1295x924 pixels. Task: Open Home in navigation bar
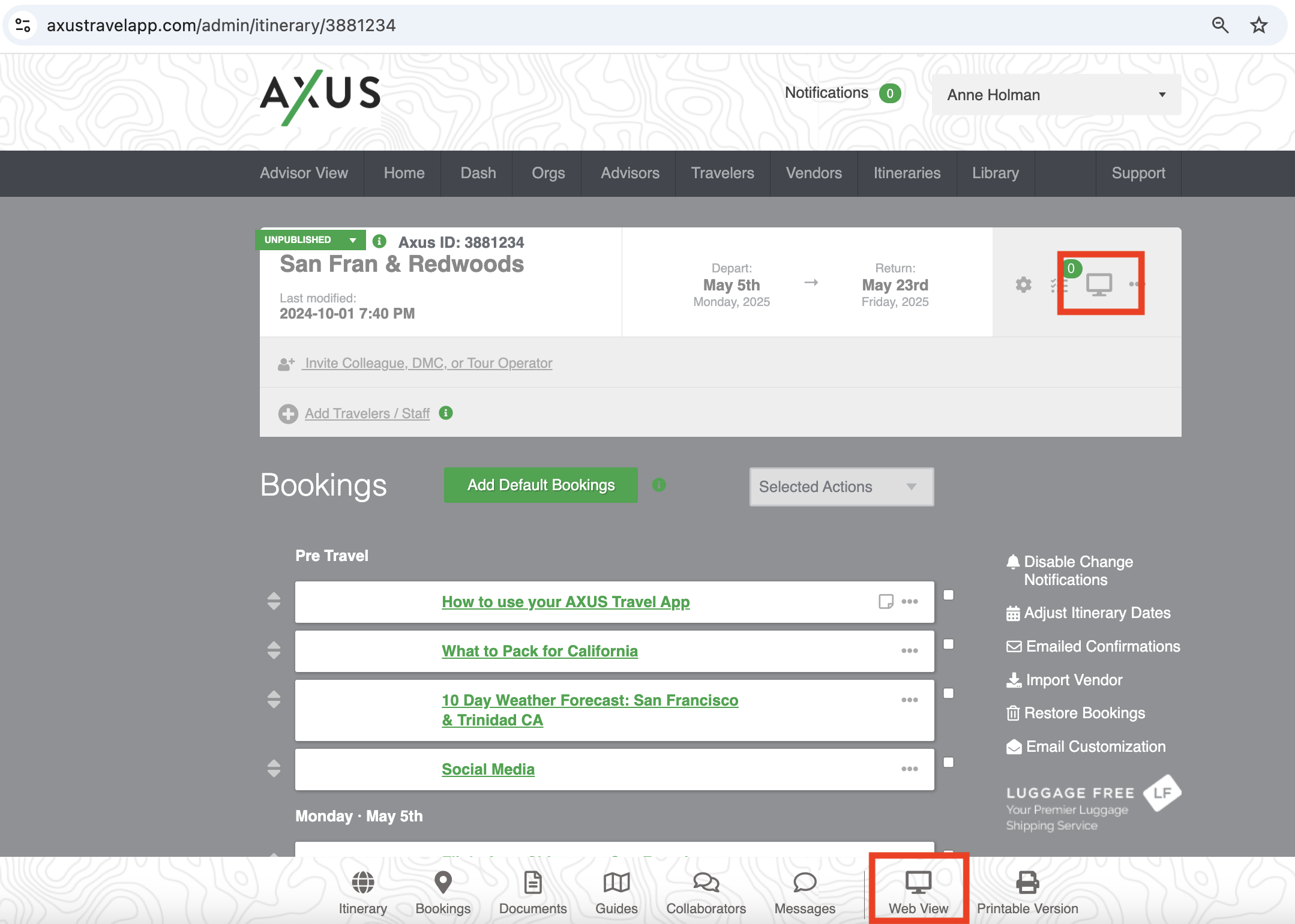pyautogui.click(x=404, y=173)
